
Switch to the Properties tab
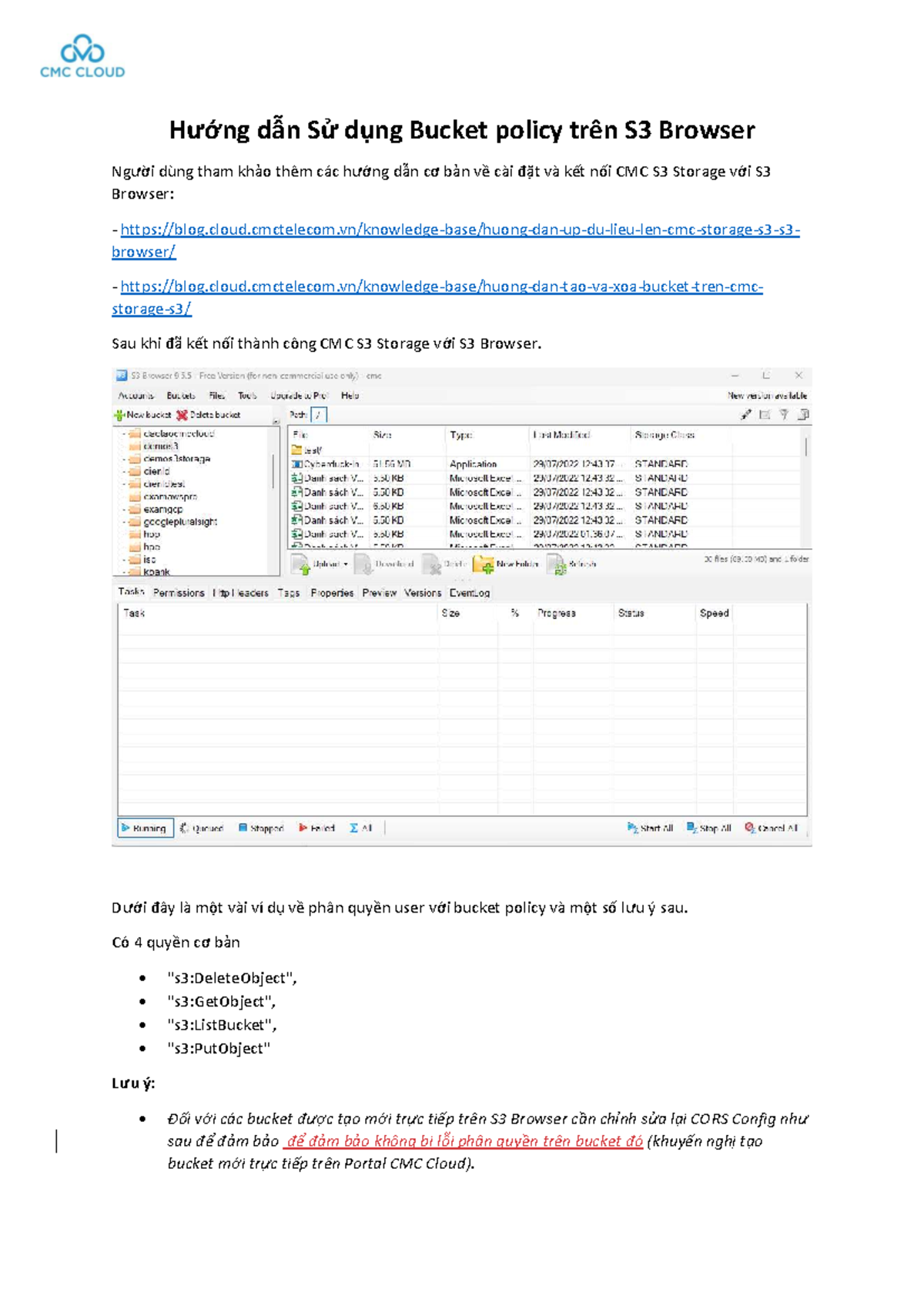(x=332, y=593)
